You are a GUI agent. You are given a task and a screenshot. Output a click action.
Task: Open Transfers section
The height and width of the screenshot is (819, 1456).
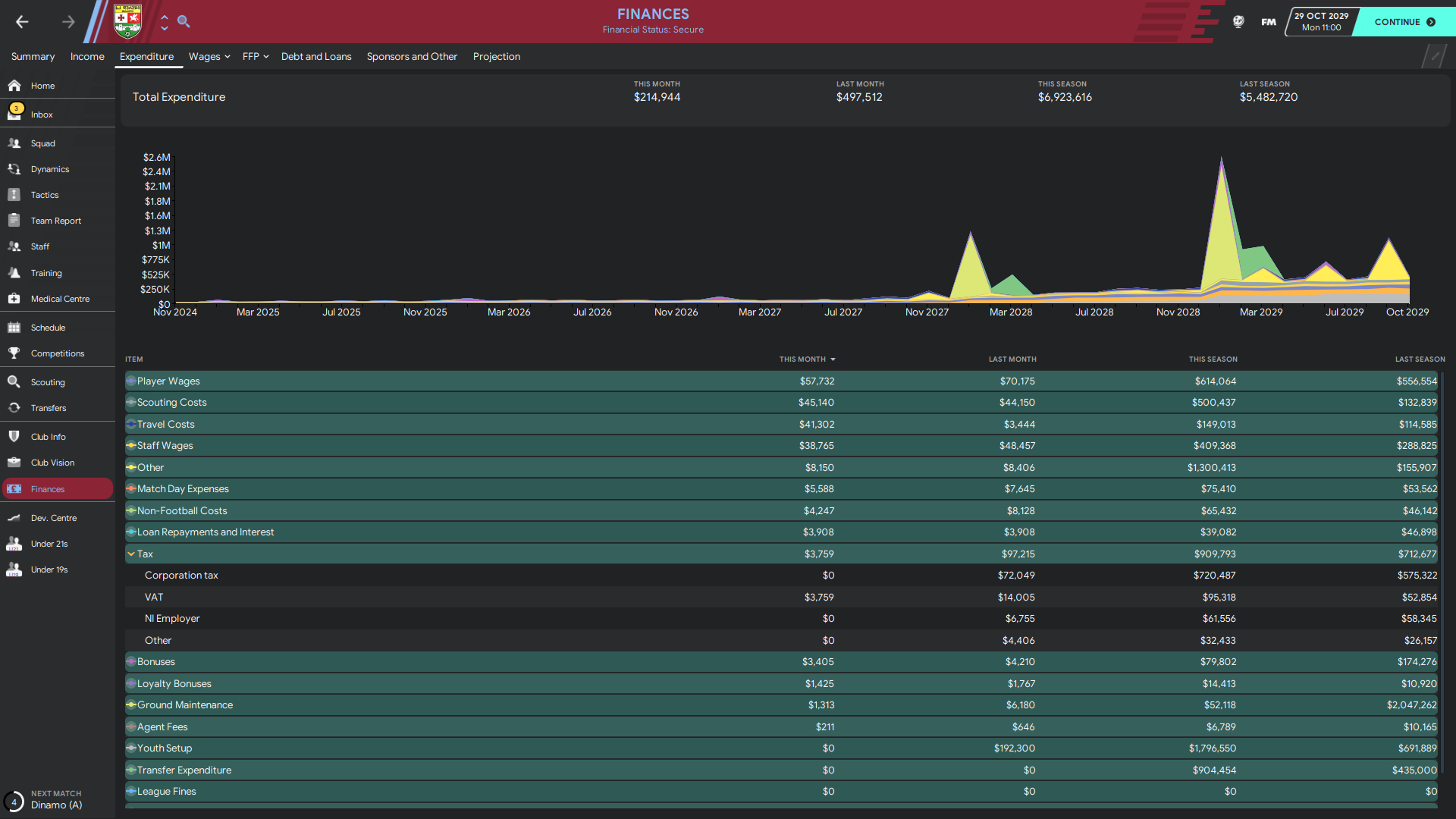pos(58,408)
